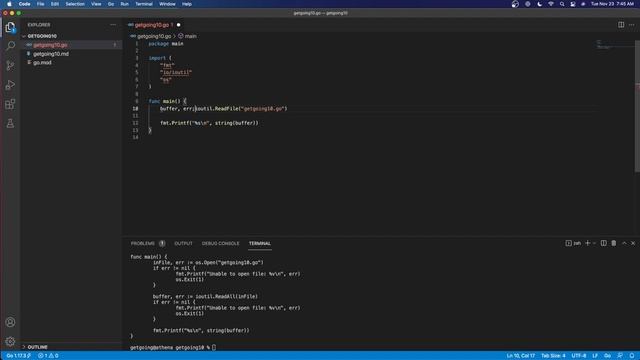The height and width of the screenshot is (360, 640).
Task: Switch to the OUTPUT tab
Action: tap(183, 243)
